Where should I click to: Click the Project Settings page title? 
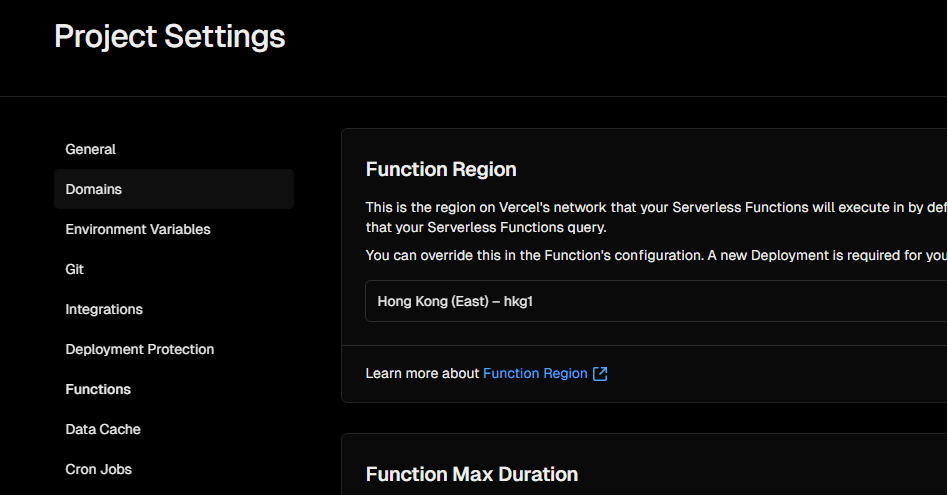(x=170, y=37)
